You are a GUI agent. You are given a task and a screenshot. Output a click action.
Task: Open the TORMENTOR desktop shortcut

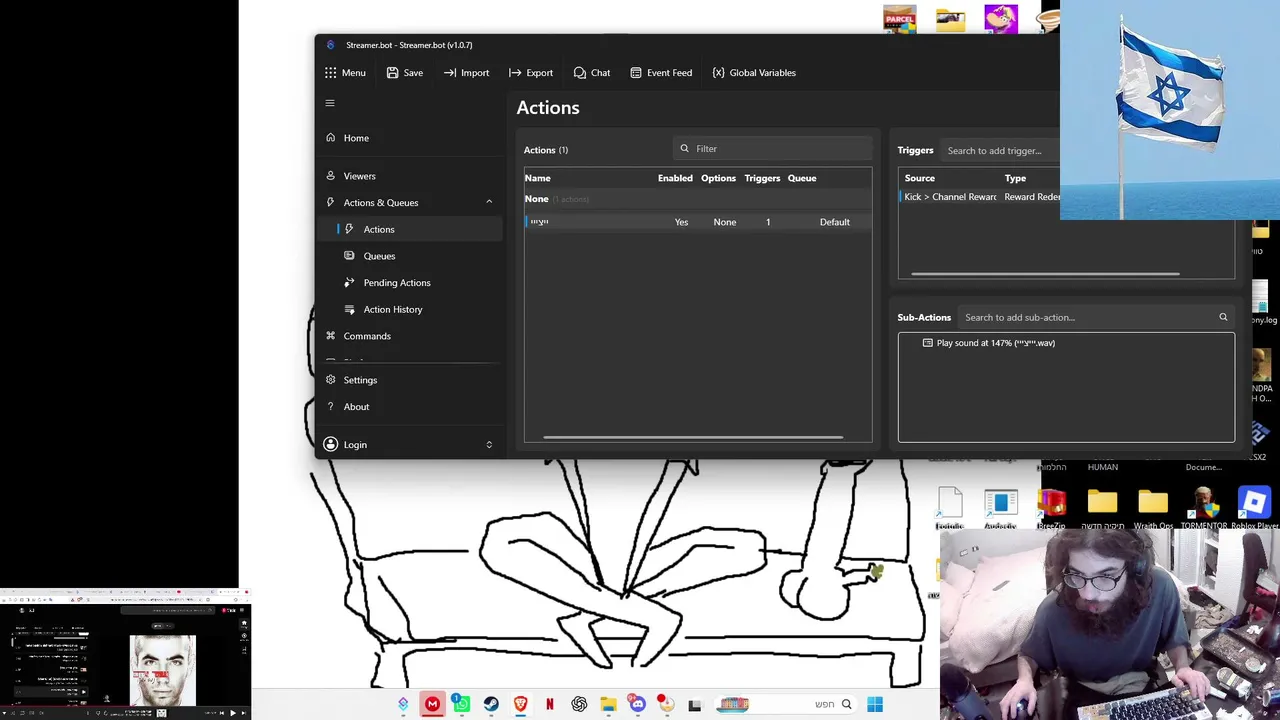pyautogui.click(x=1203, y=510)
